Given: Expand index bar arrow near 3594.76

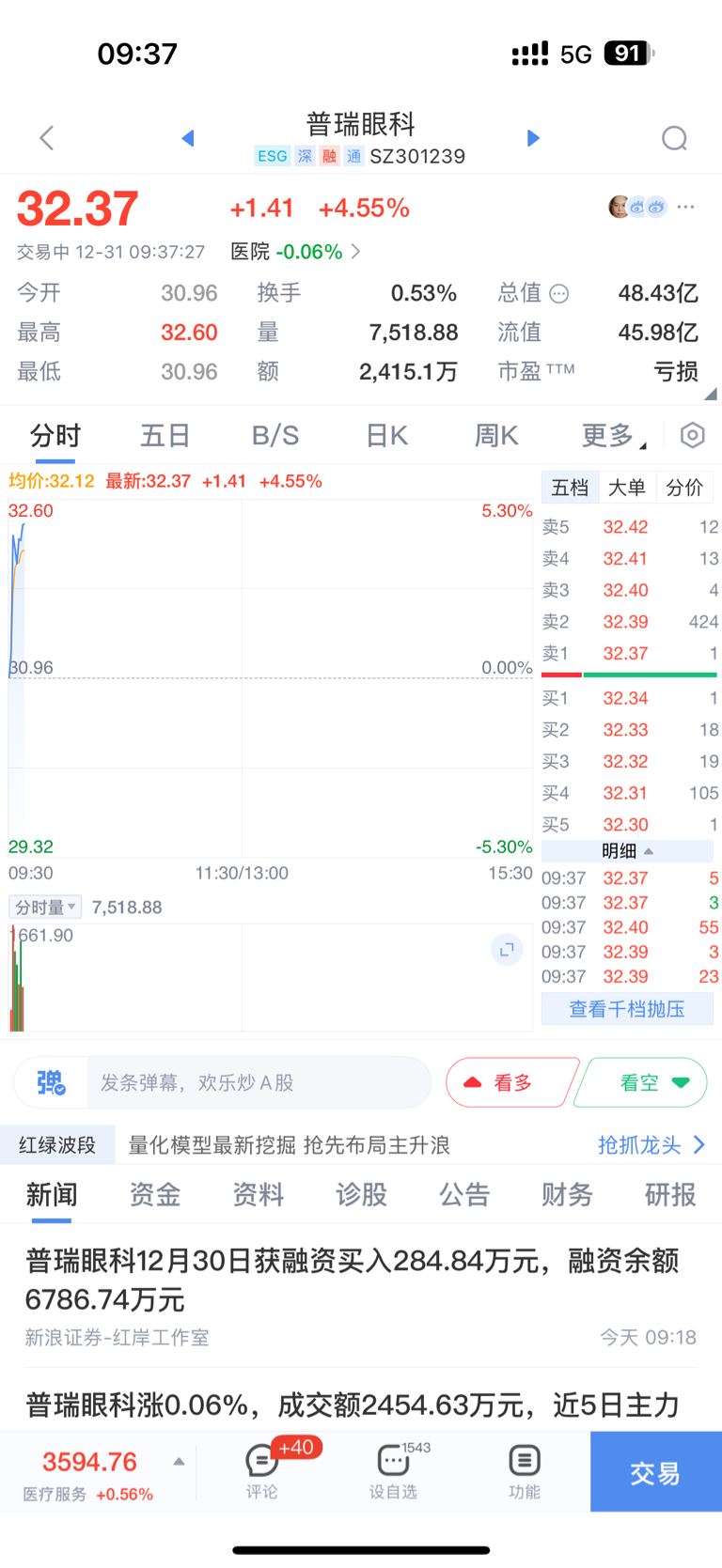Looking at the screenshot, I should click(179, 1462).
